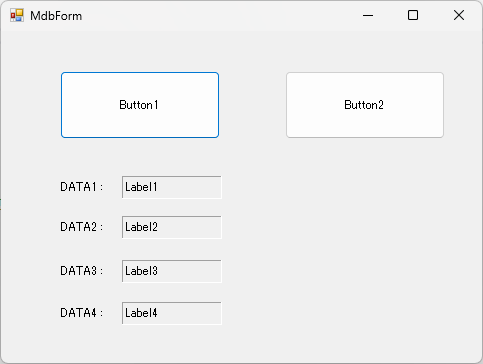Click the empty gap between Button1 and Button2
This screenshot has height=364, width=483.
tap(252, 105)
